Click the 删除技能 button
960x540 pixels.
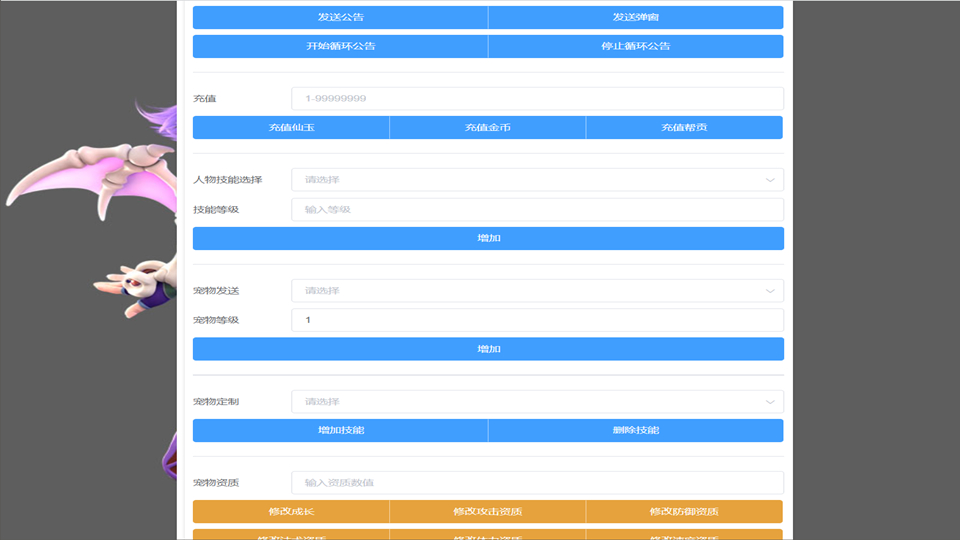(x=636, y=430)
